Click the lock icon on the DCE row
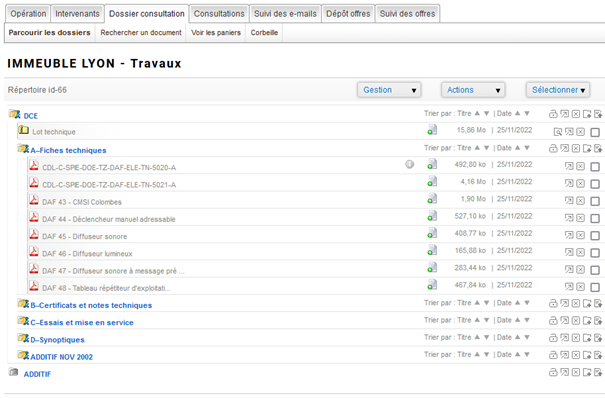The width and height of the screenshot is (605, 398). tap(553, 114)
